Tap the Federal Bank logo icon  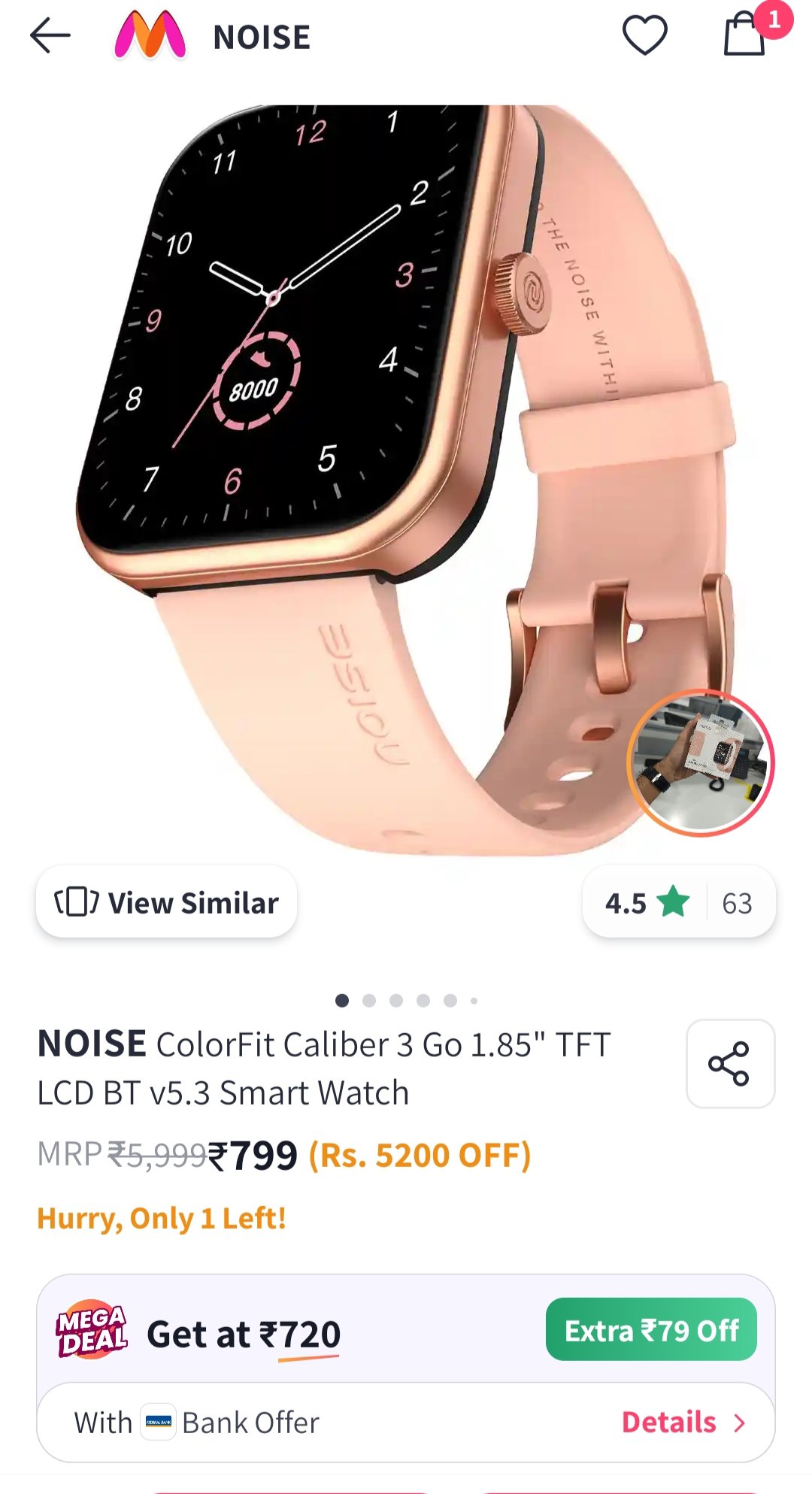[158, 1422]
